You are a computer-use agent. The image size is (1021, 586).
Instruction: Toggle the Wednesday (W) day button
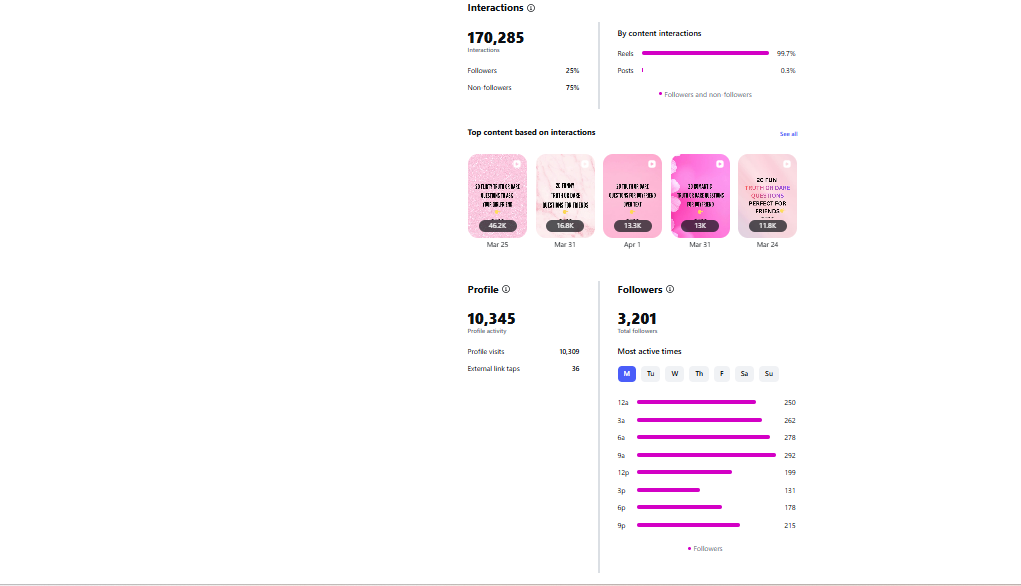(x=675, y=374)
